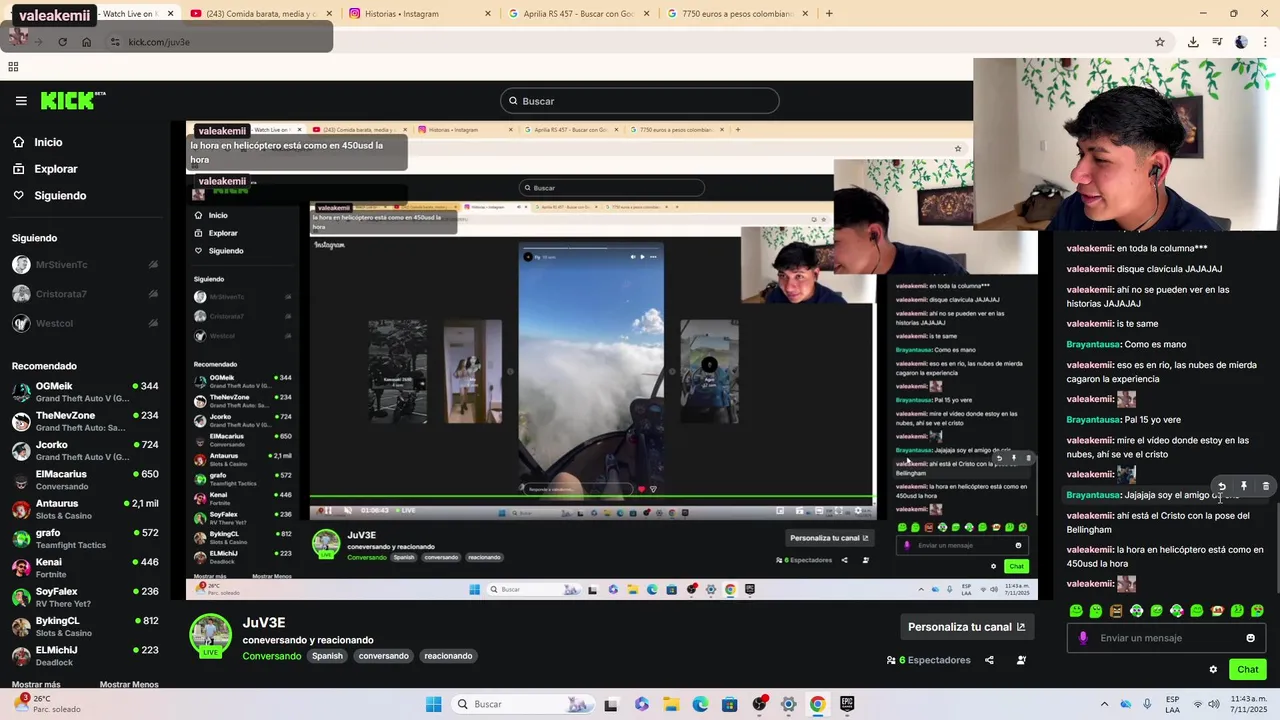Open Microsoft Edge from taskbar
This screenshot has width=1280, height=720.
click(x=700, y=704)
